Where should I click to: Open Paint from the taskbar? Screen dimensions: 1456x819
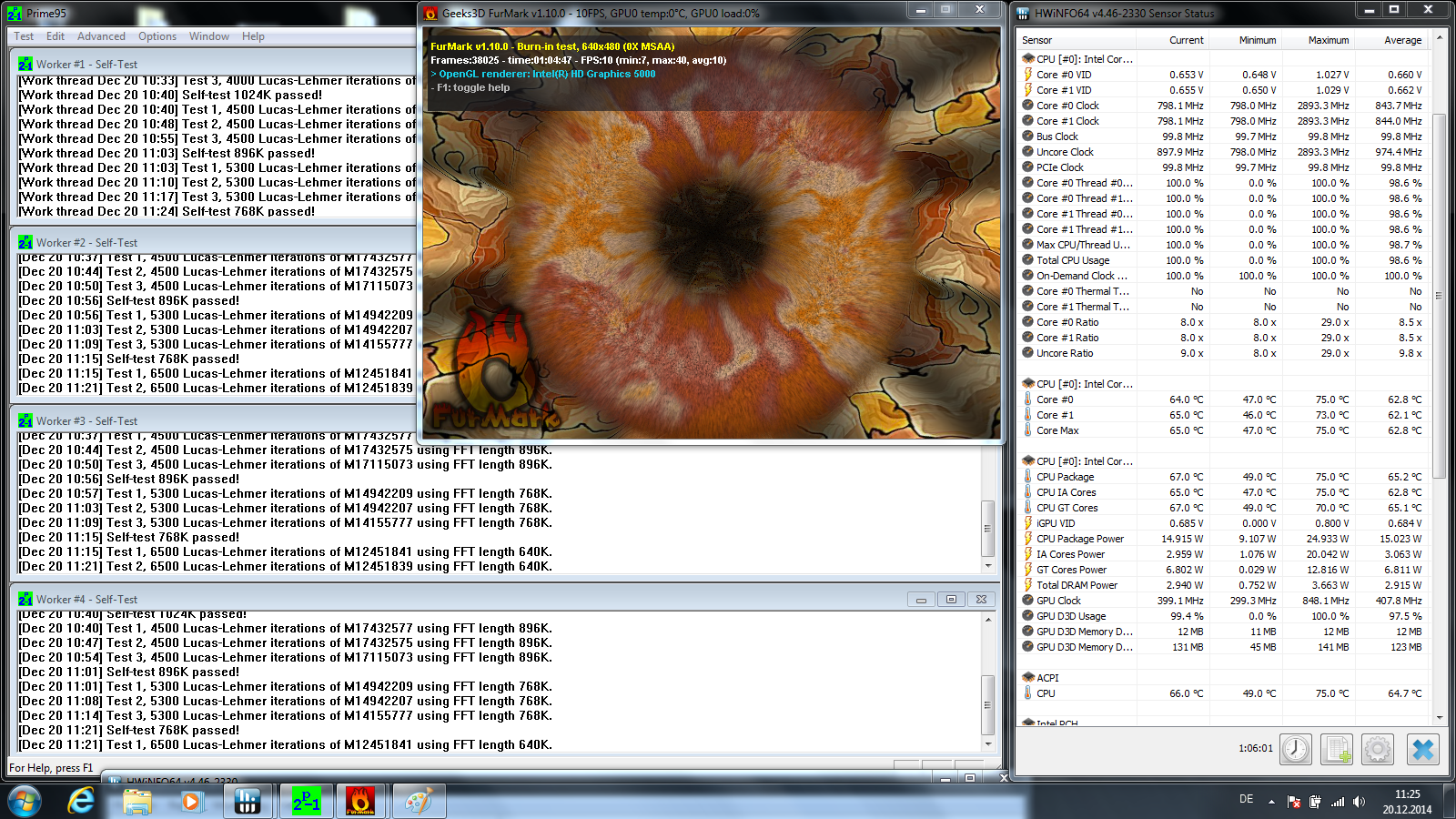pyautogui.click(x=419, y=802)
